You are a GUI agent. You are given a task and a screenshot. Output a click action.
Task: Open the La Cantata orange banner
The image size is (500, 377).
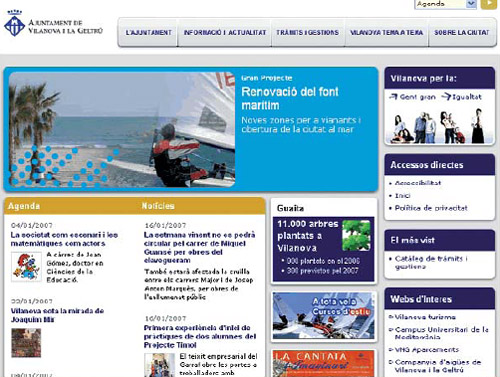tap(323, 364)
